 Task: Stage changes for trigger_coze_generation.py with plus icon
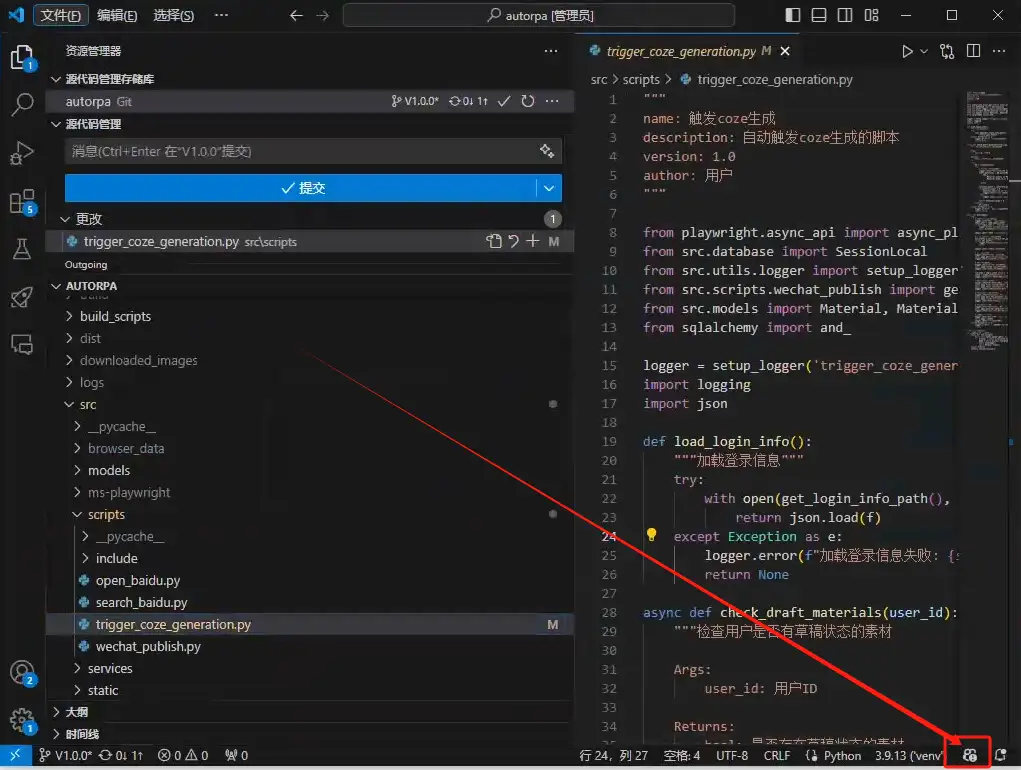[533, 241]
